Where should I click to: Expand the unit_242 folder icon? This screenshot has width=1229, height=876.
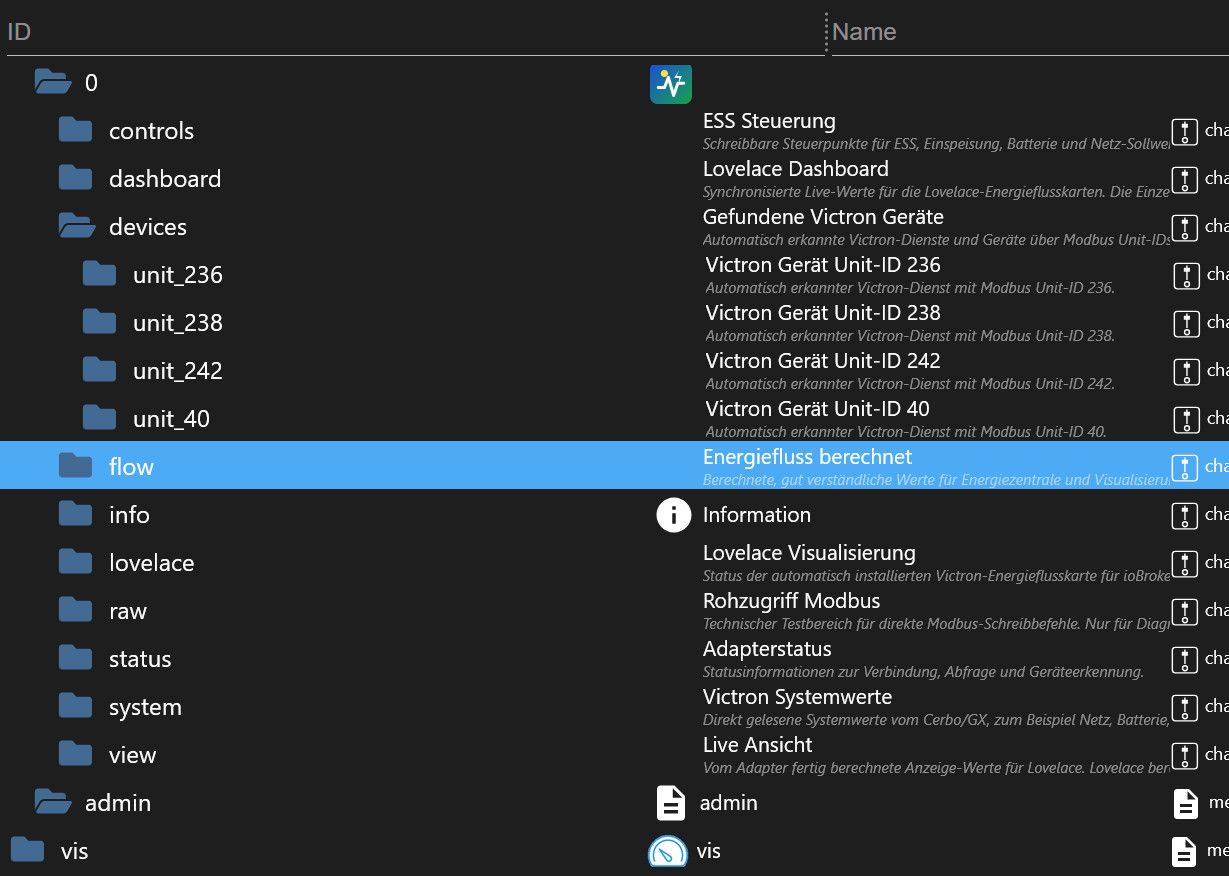(x=99, y=370)
